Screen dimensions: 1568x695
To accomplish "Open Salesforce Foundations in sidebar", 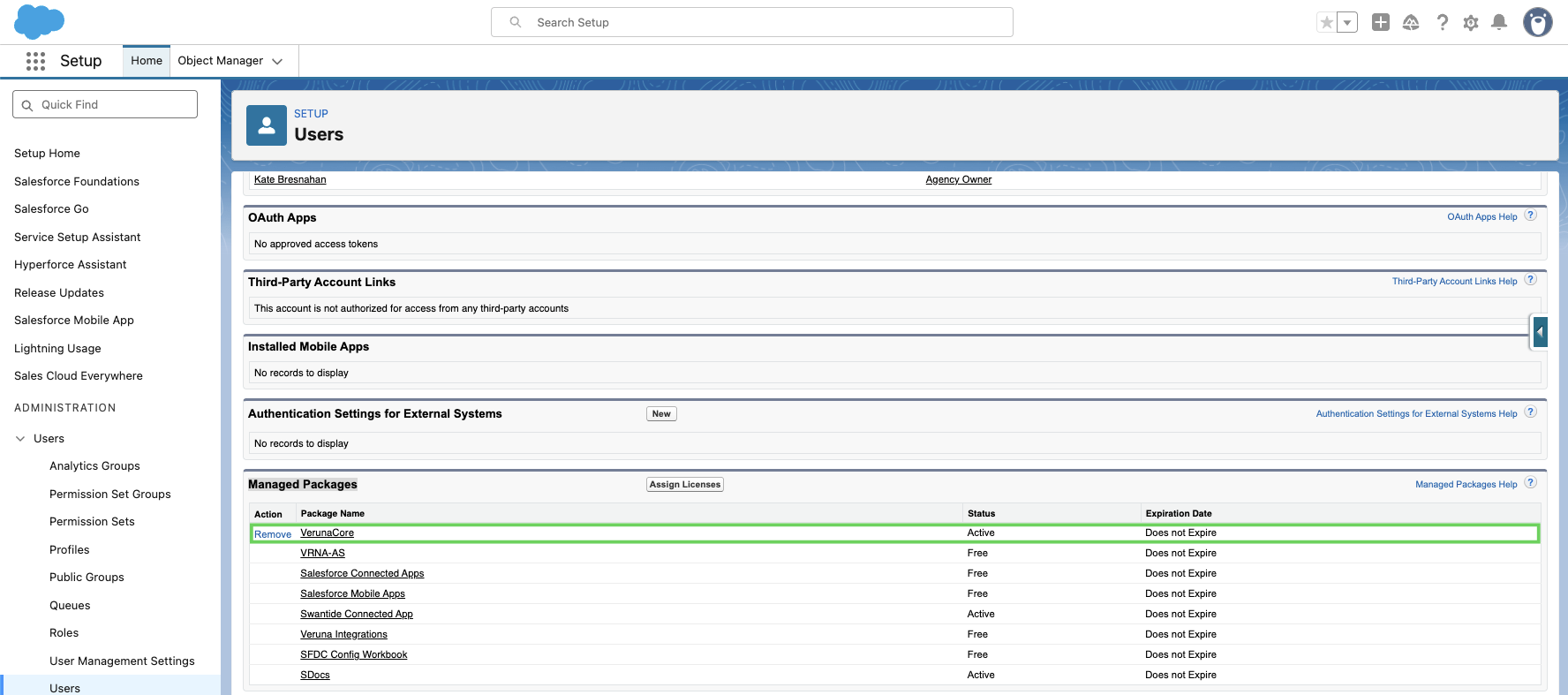I will [x=77, y=182].
